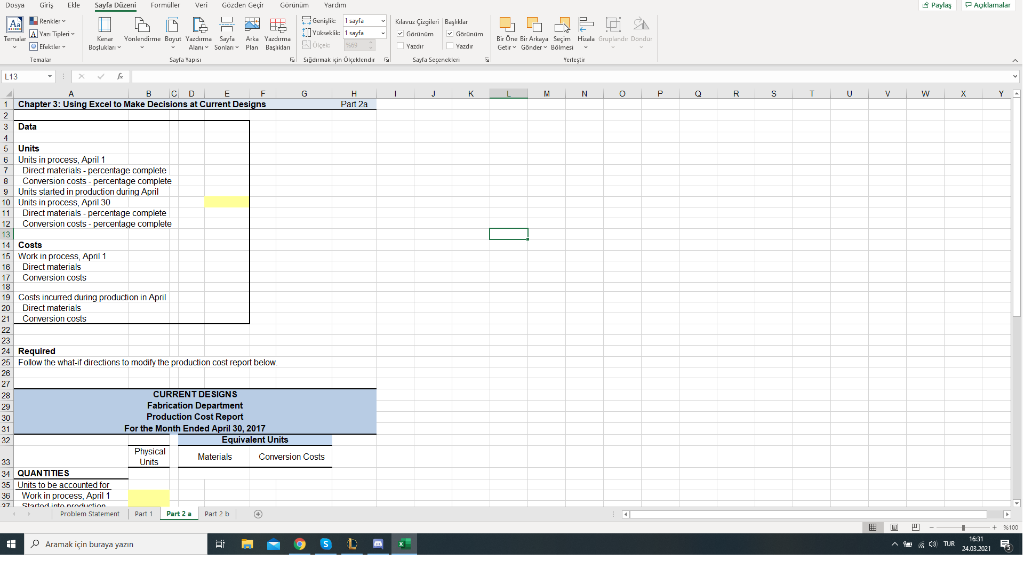The height and width of the screenshot is (576, 1024).
Task: Toggle Kılavuz Çizgileri Görünüm checkbox
Action: click(400, 34)
